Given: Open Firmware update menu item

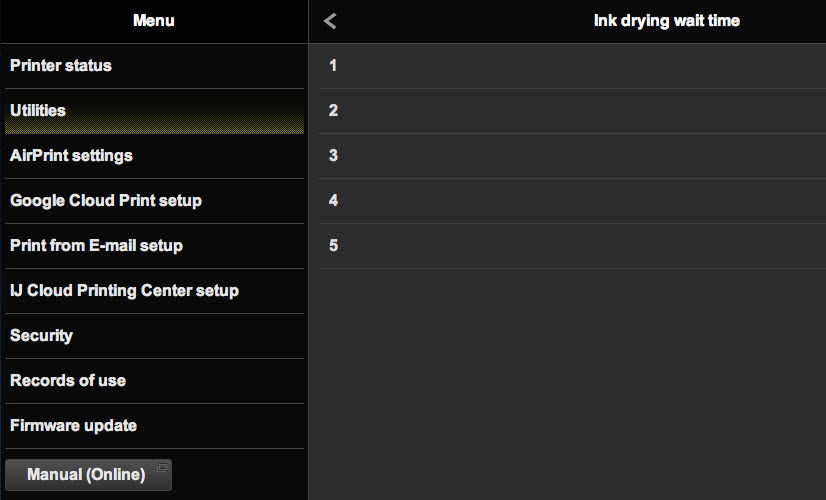Looking at the screenshot, I should point(154,426).
